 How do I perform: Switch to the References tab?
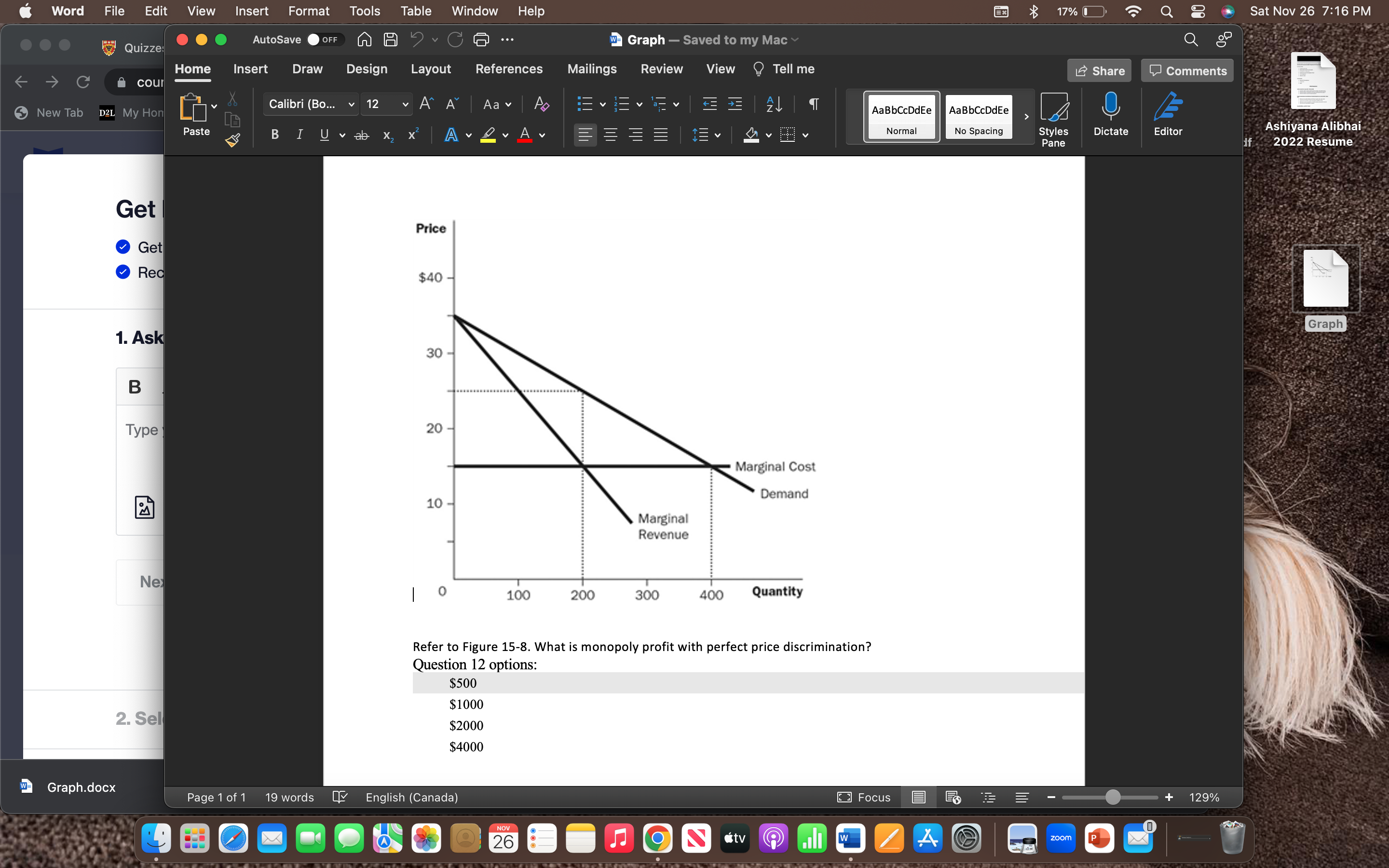509,69
